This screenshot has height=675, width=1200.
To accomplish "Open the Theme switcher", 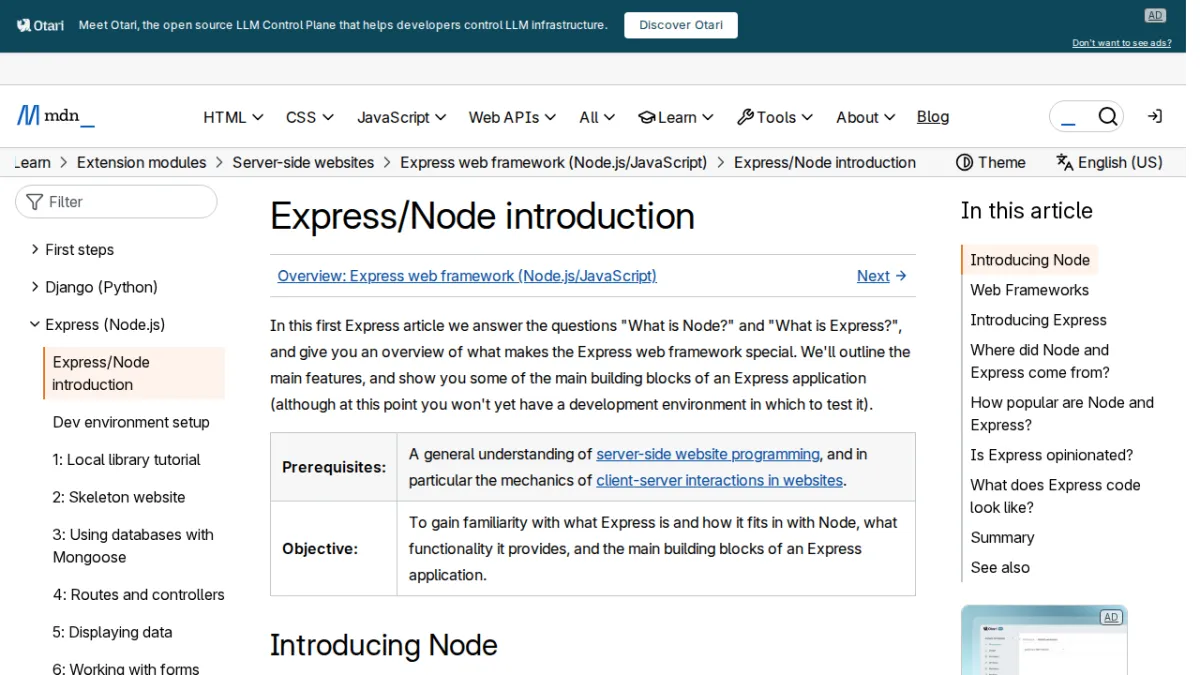I will (990, 162).
